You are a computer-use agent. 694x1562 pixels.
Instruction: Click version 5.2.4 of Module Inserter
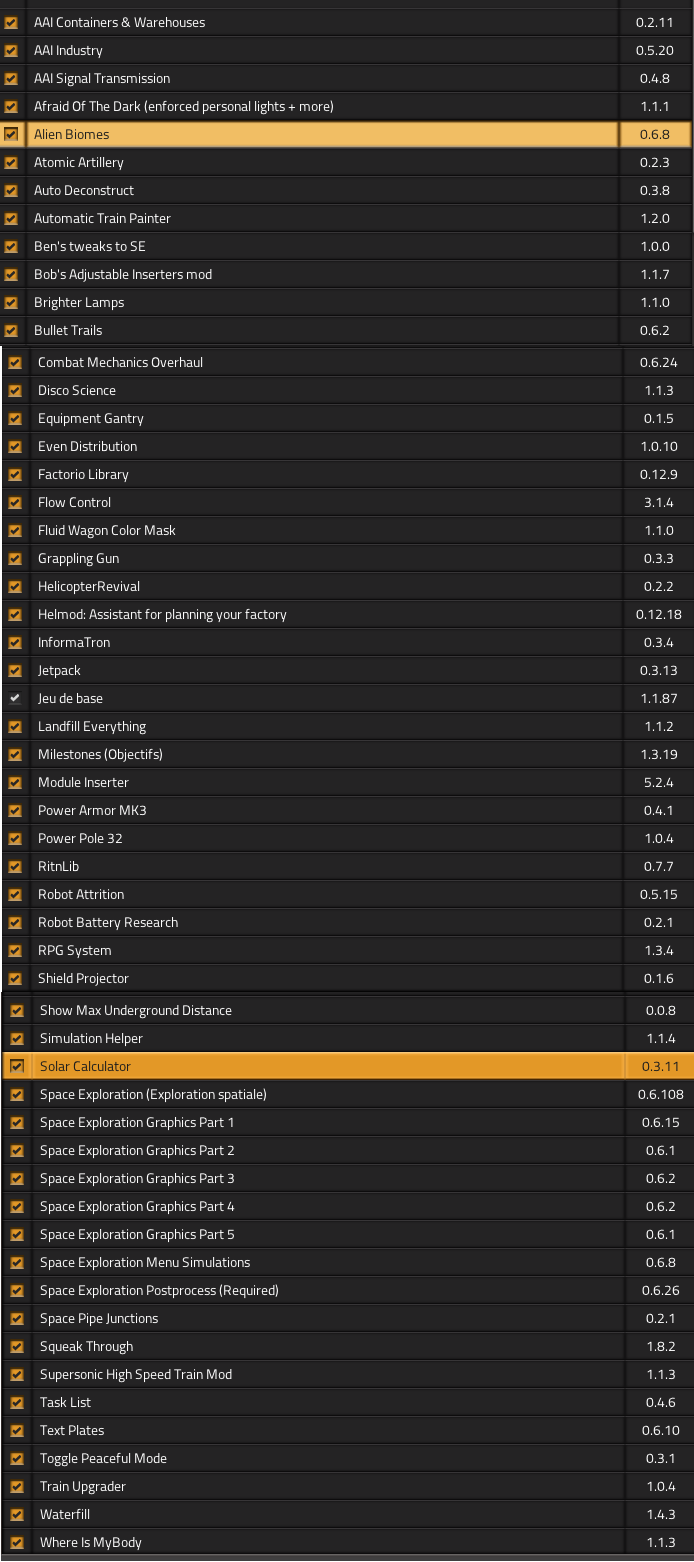(658, 782)
